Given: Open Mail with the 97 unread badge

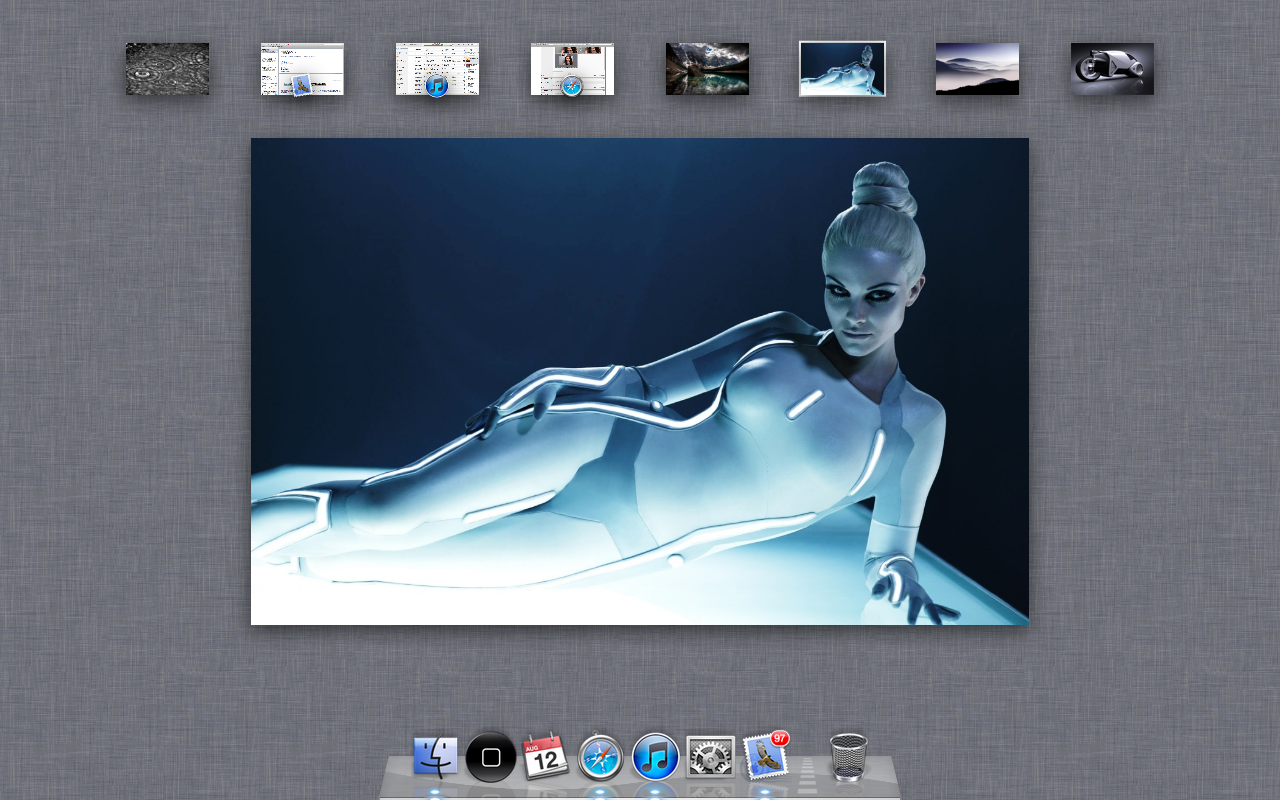Looking at the screenshot, I should pyautogui.click(x=765, y=756).
